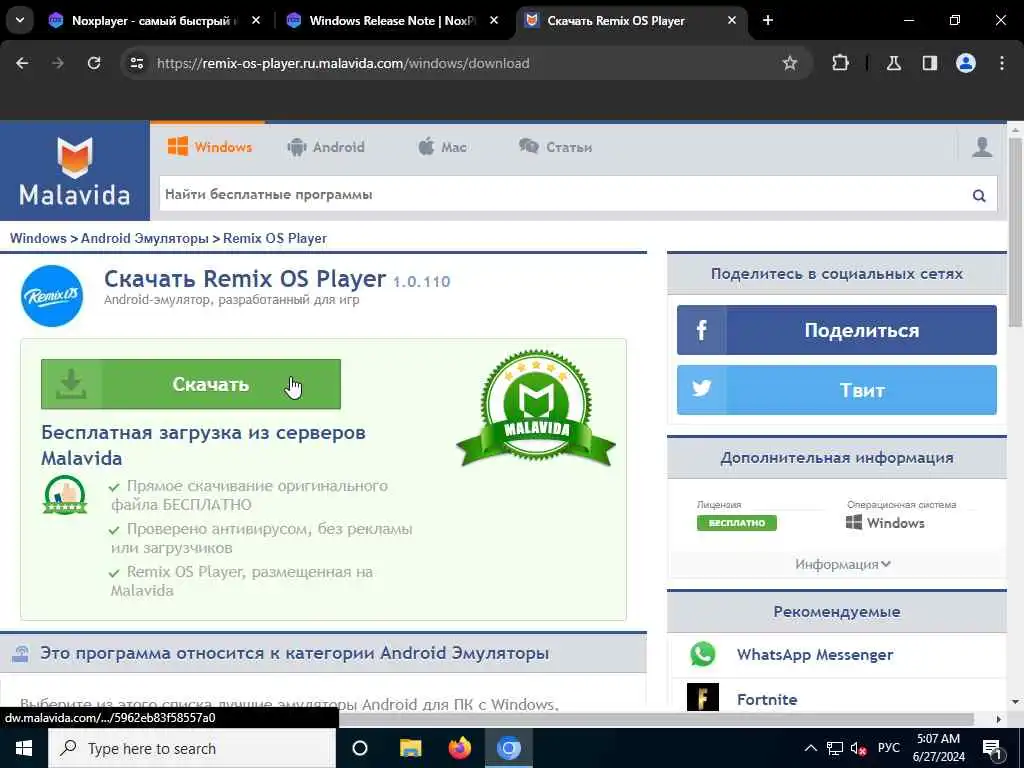
Task: Open a new browser tab
Action: (768, 21)
